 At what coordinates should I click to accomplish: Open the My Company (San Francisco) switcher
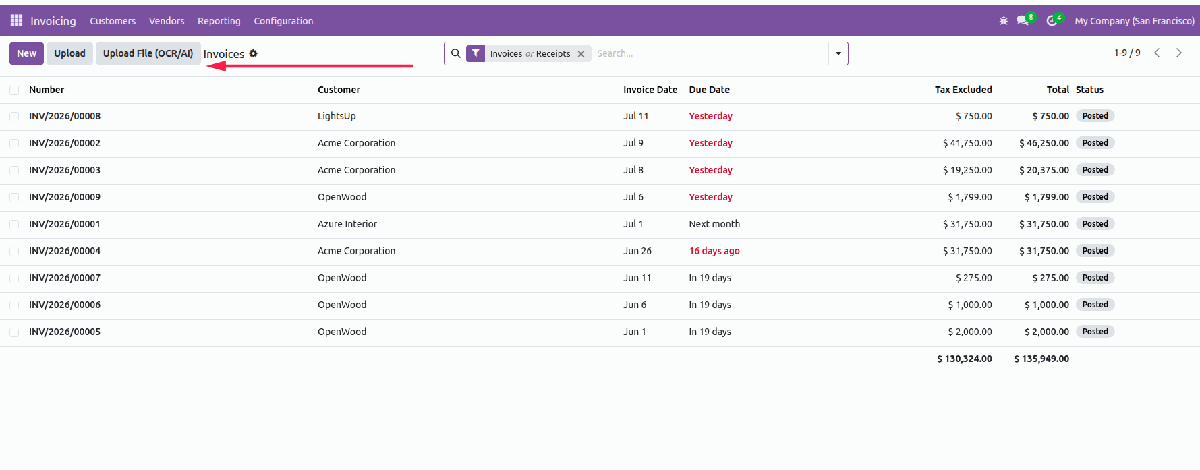(x=1132, y=20)
